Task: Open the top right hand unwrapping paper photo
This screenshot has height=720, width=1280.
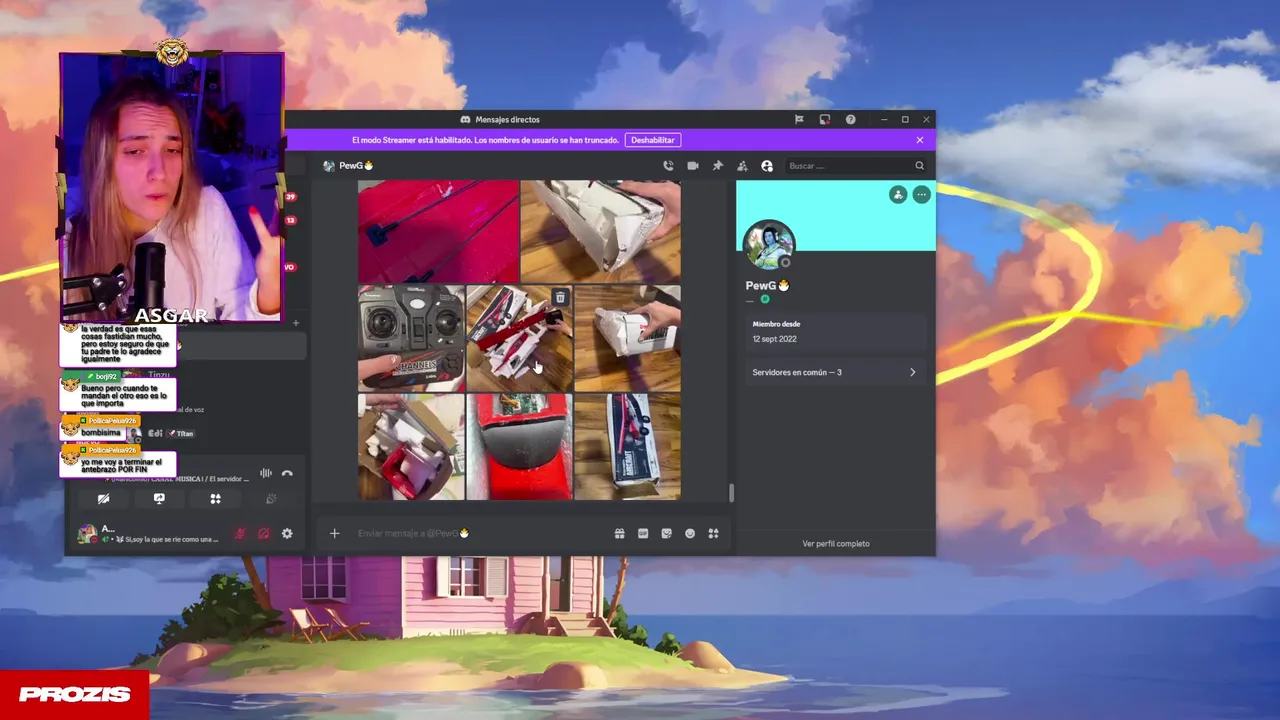Action: (x=601, y=232)
